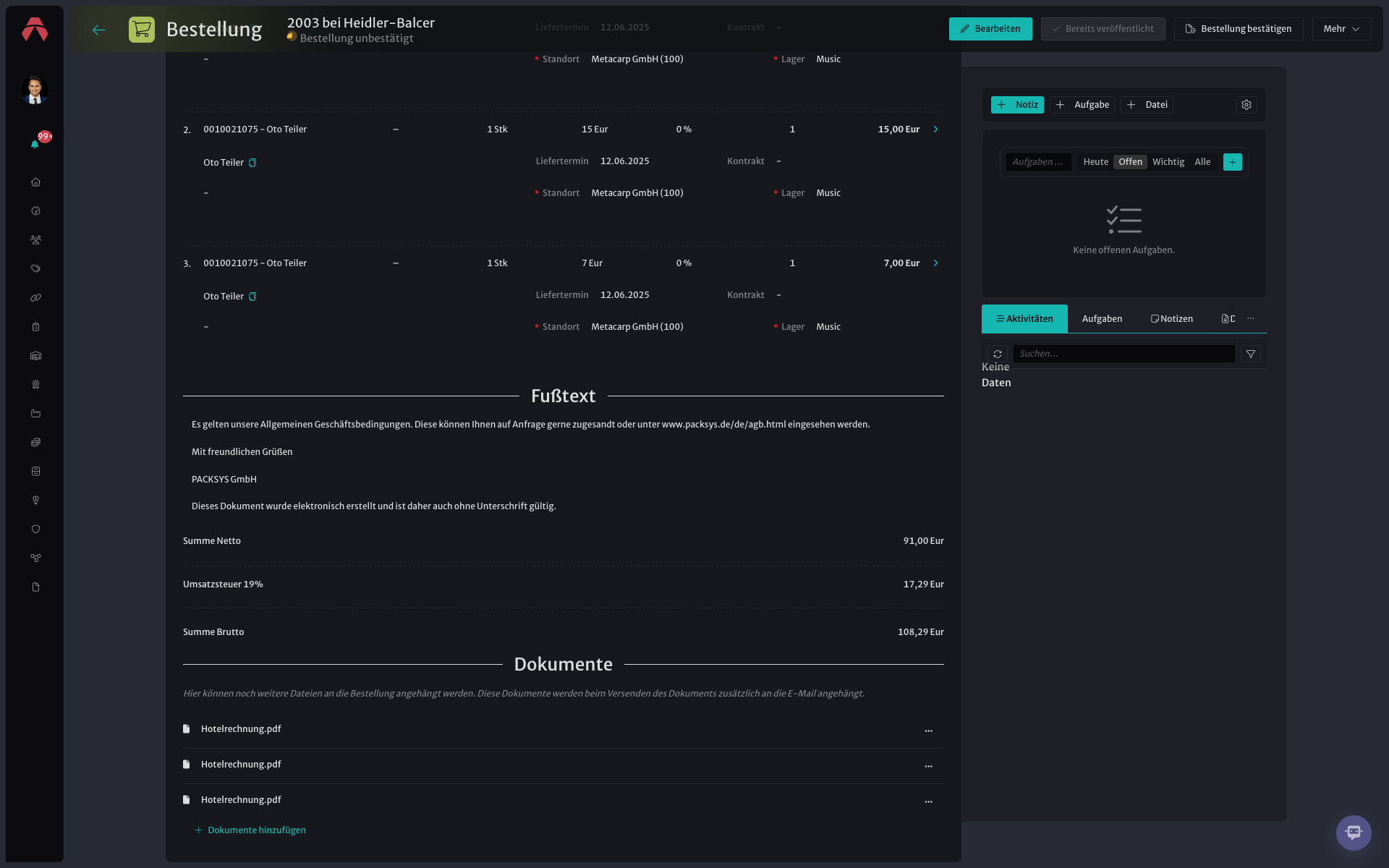Open the clipboard icon in sidebar
Image resolution: width=1389 pixels, height=868 pixels.
35,327
